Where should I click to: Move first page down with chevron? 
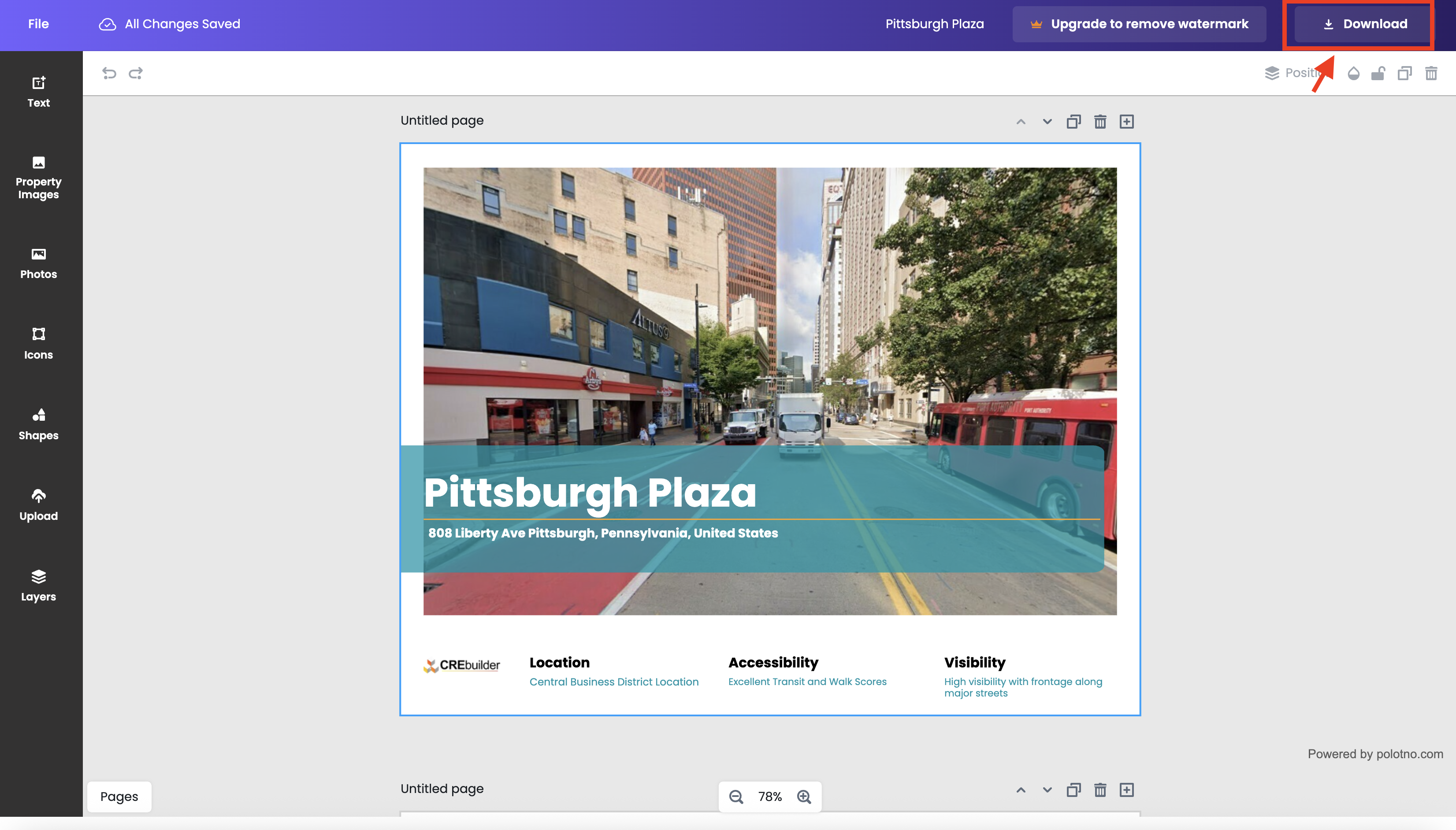[1047, 122]
